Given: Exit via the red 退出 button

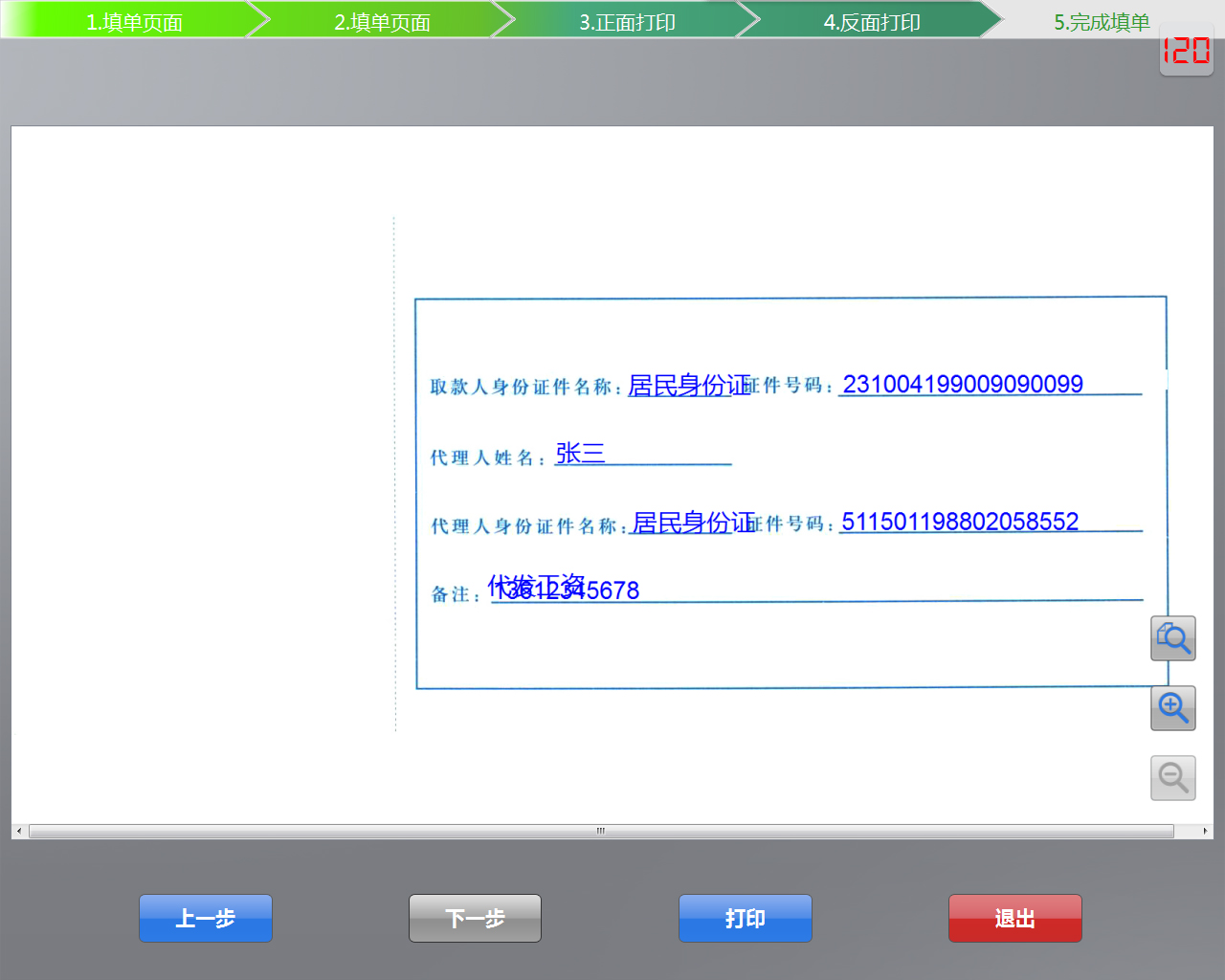Looking at the screenshot, I should pos(1014,918).
